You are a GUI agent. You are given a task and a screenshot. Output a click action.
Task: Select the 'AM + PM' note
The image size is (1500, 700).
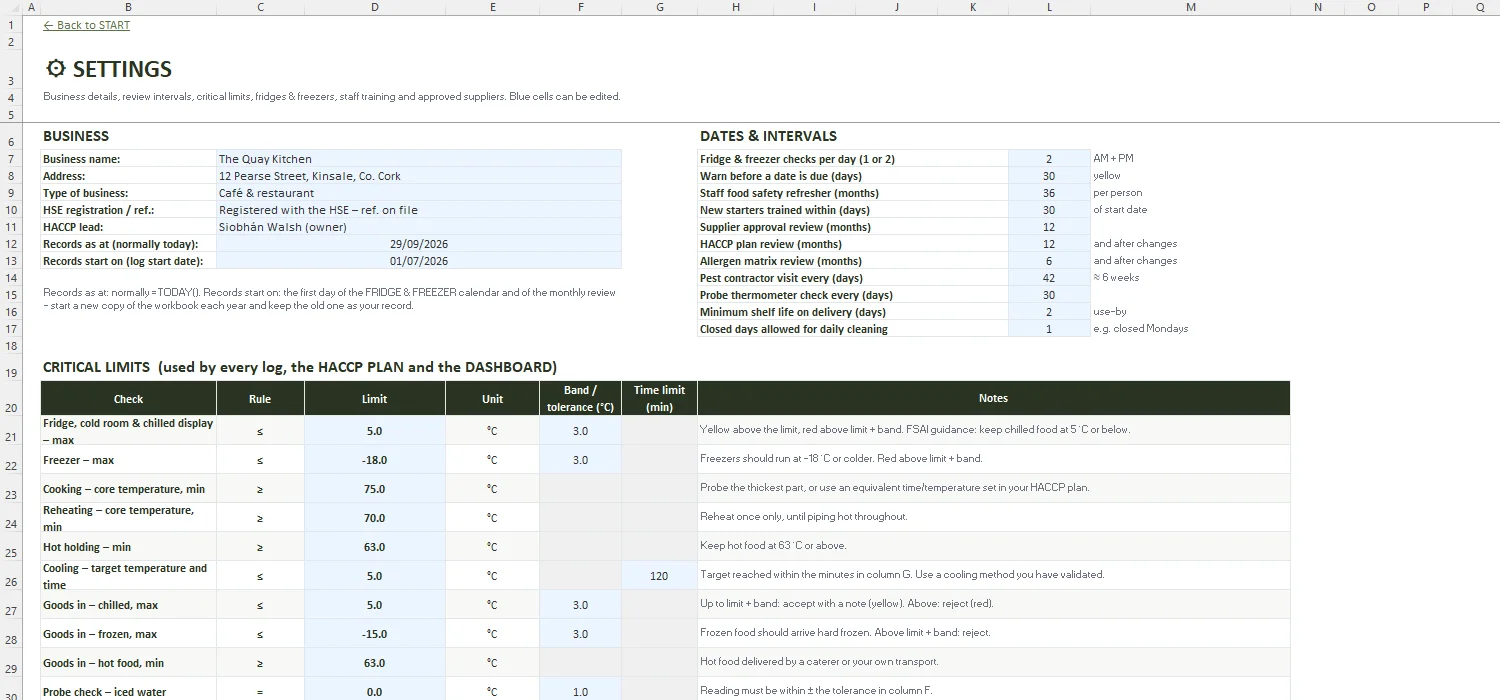coord(1113,159)
